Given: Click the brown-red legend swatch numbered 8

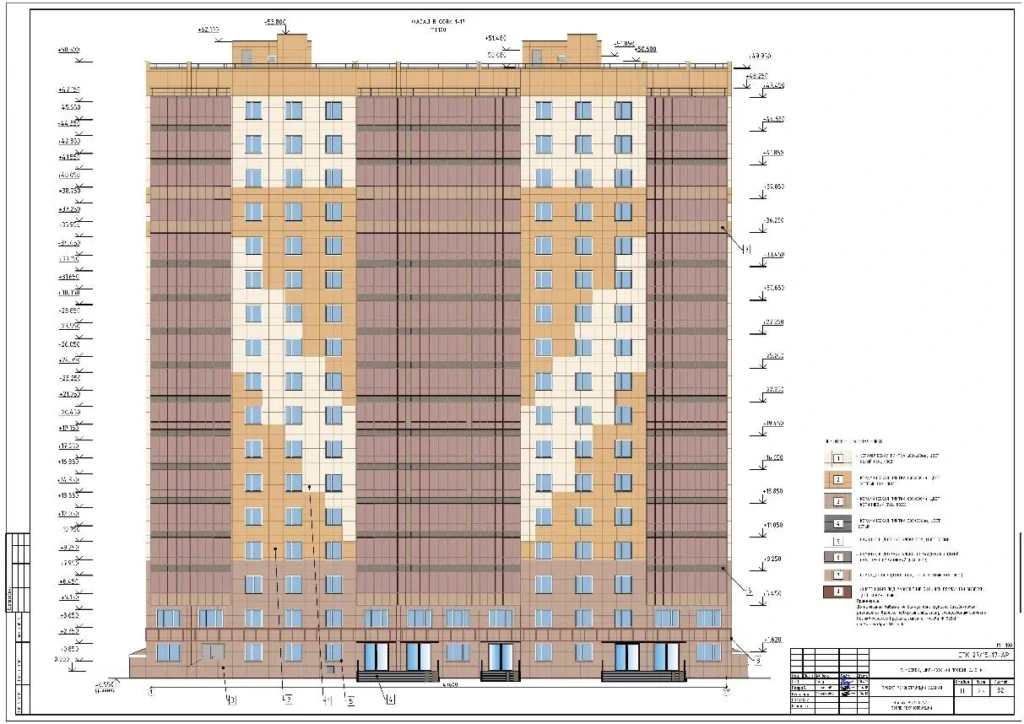Looking at the screenshot, I should click(838, 592).
